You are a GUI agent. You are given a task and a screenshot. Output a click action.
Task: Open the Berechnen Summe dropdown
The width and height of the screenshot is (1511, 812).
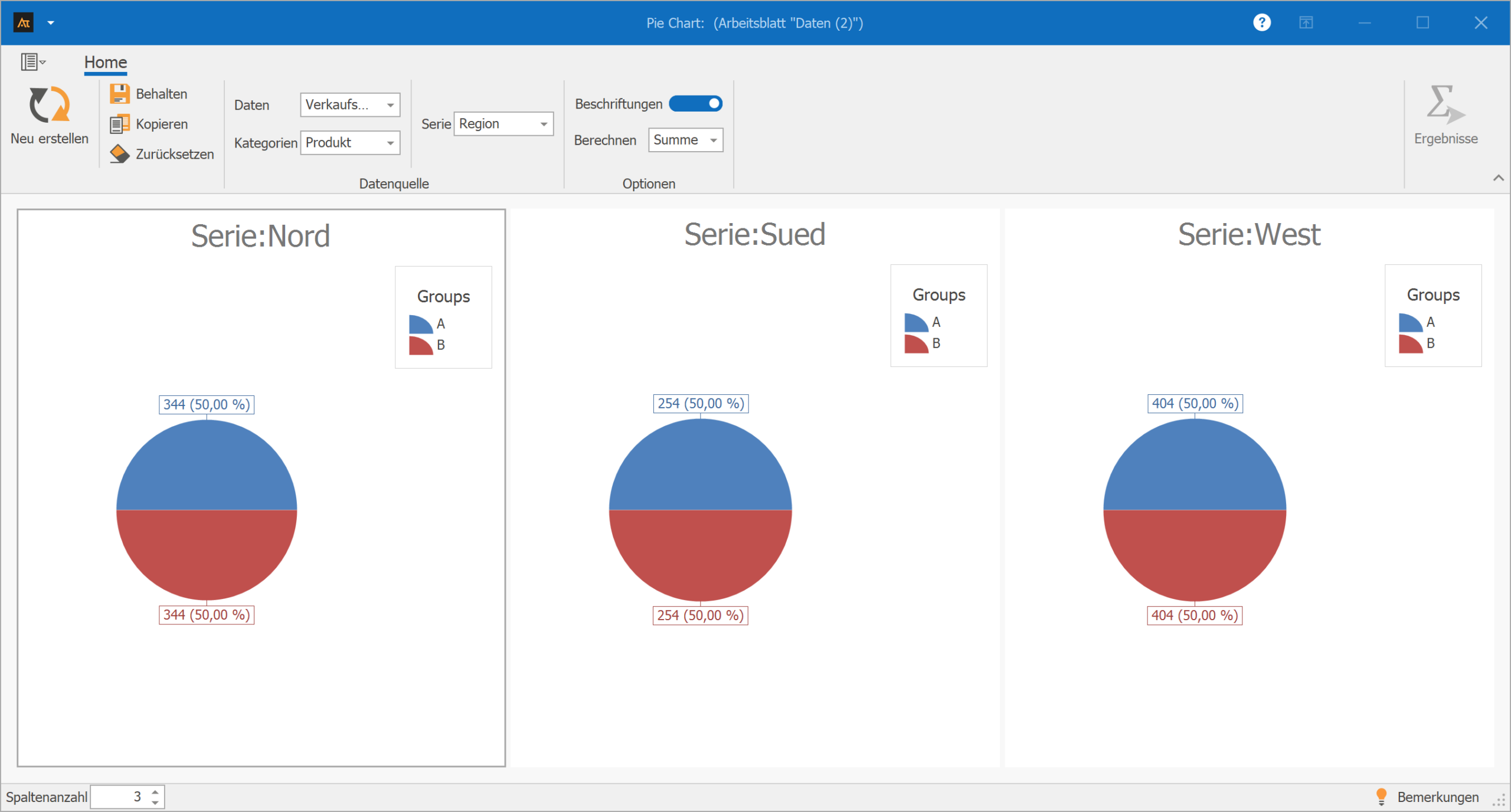[x=714, y=140]
